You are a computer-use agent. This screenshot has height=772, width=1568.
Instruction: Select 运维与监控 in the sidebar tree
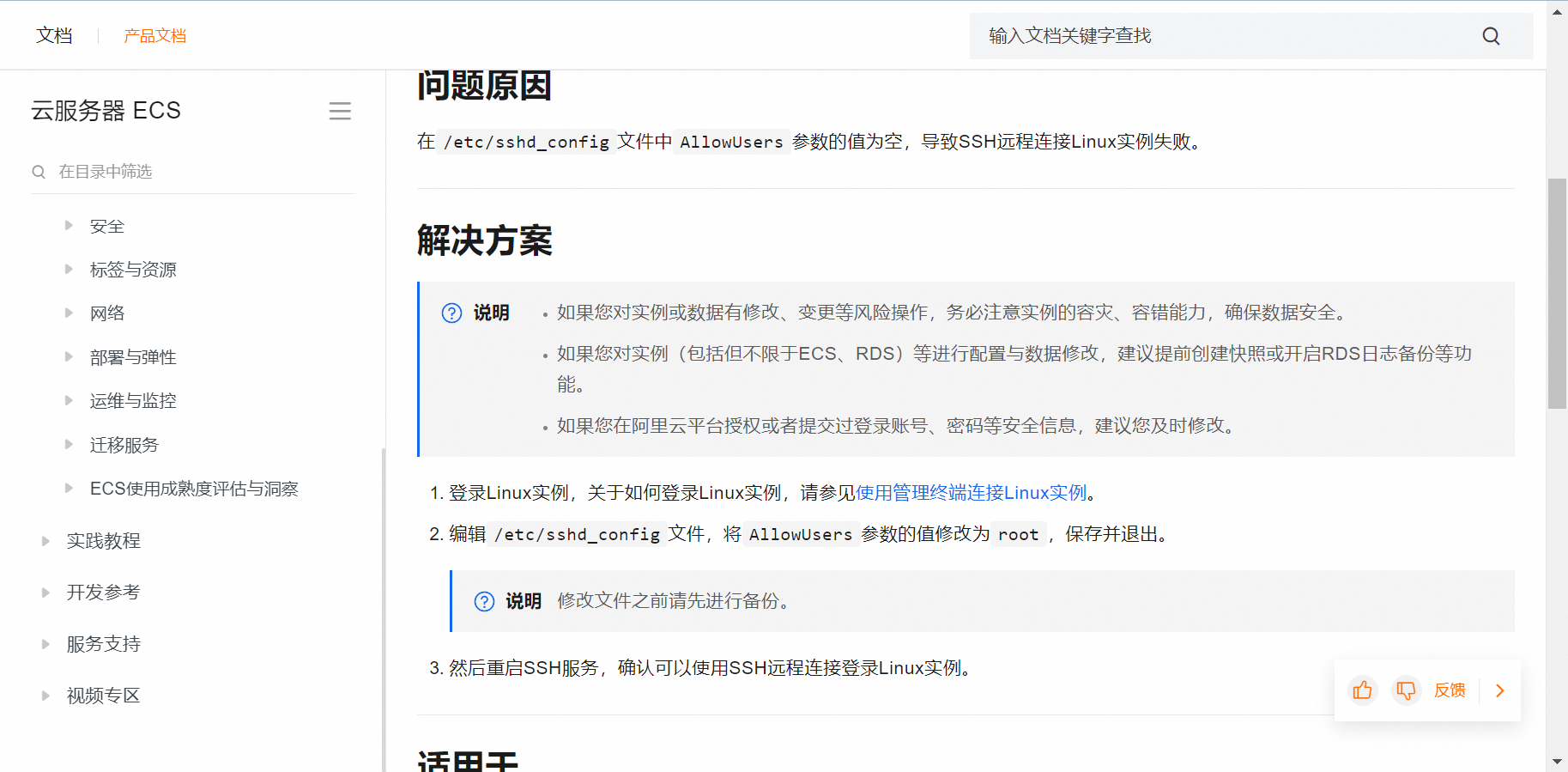point(133,401)
